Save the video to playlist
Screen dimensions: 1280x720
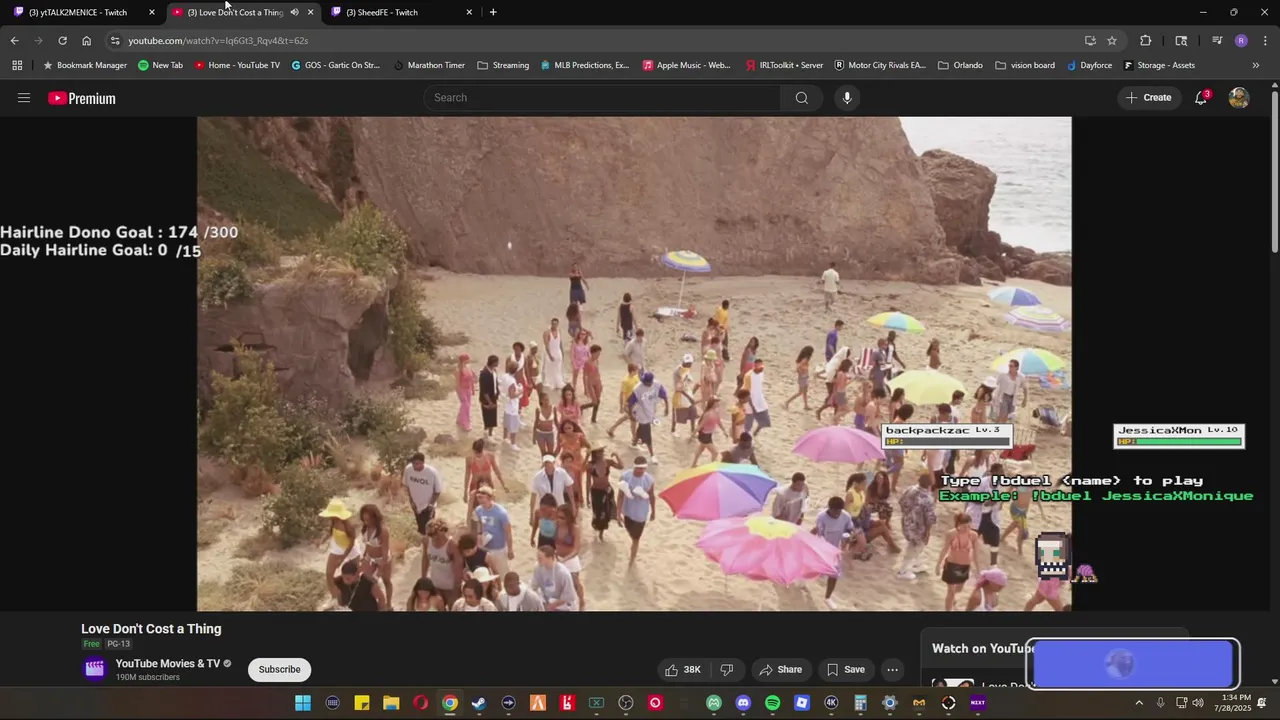tap(845, 670)
